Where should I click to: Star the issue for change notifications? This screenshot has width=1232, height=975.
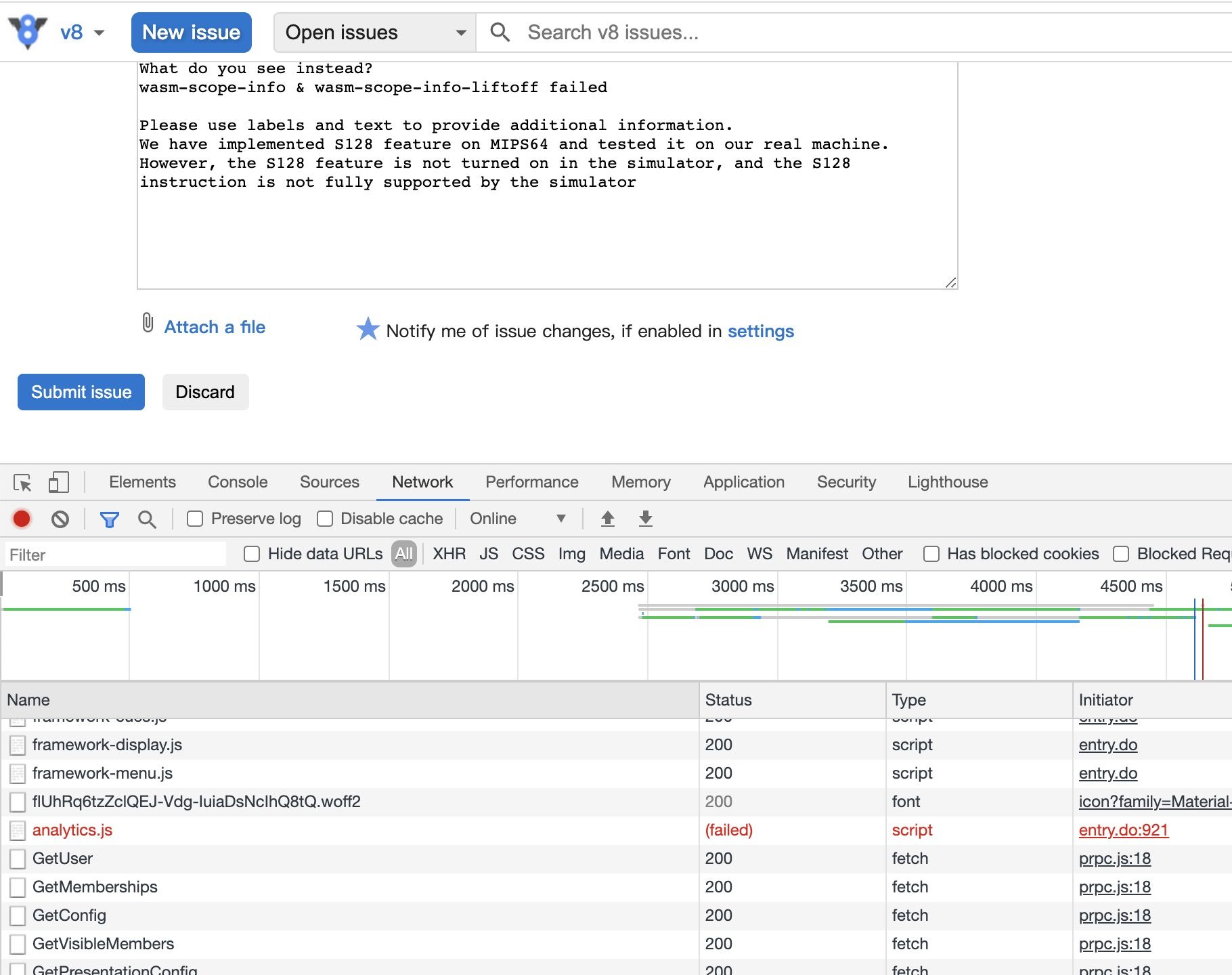tap(368, 330)
